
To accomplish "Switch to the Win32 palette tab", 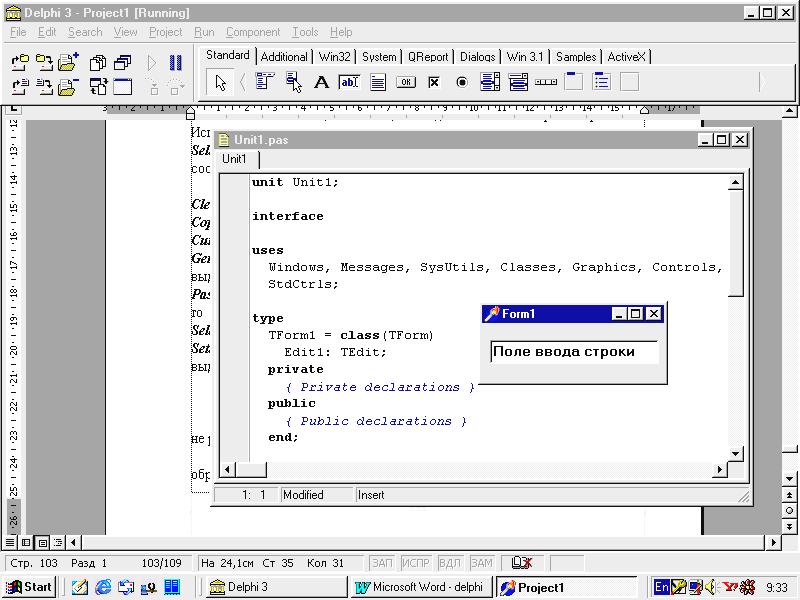I will pyautogui.click(x=334, y=57).
